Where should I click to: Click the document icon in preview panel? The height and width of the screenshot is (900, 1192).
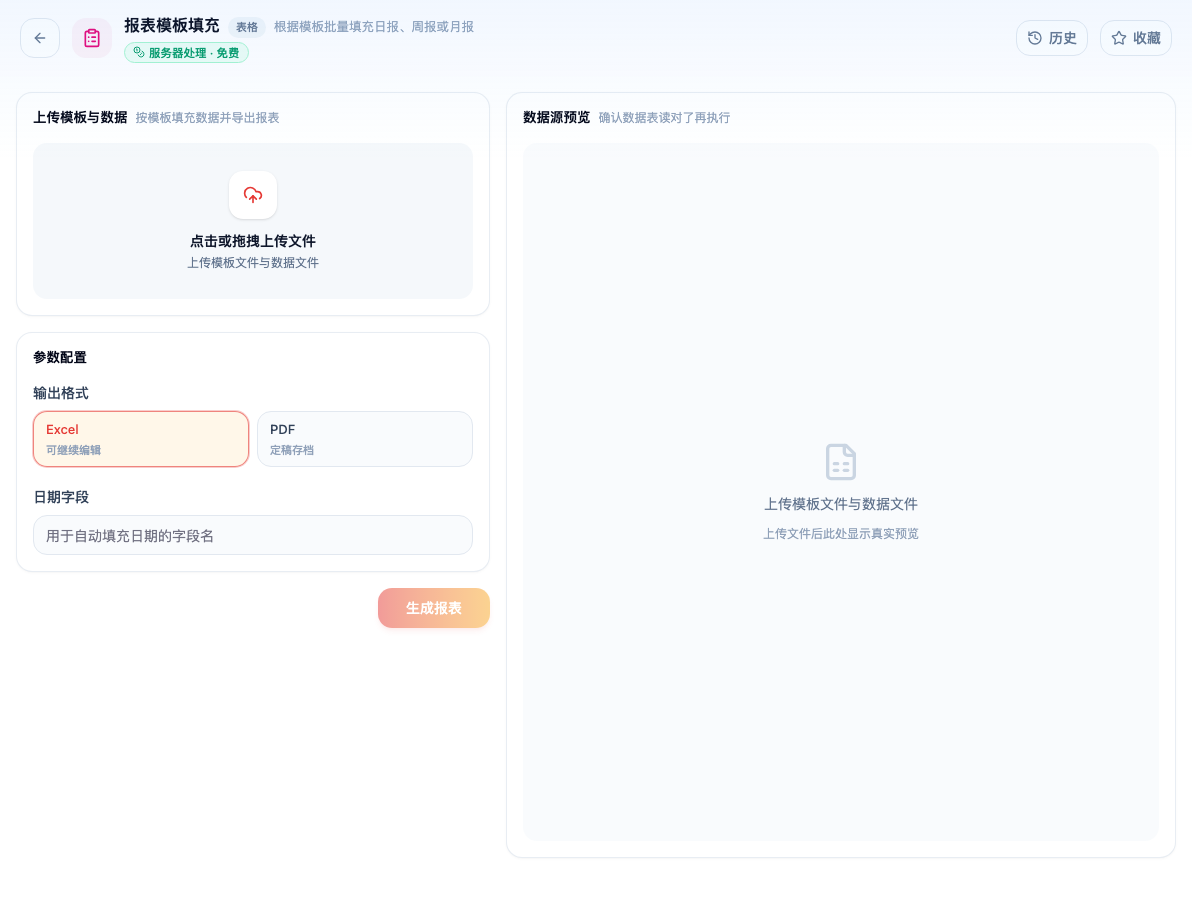[x=841, y=462]
